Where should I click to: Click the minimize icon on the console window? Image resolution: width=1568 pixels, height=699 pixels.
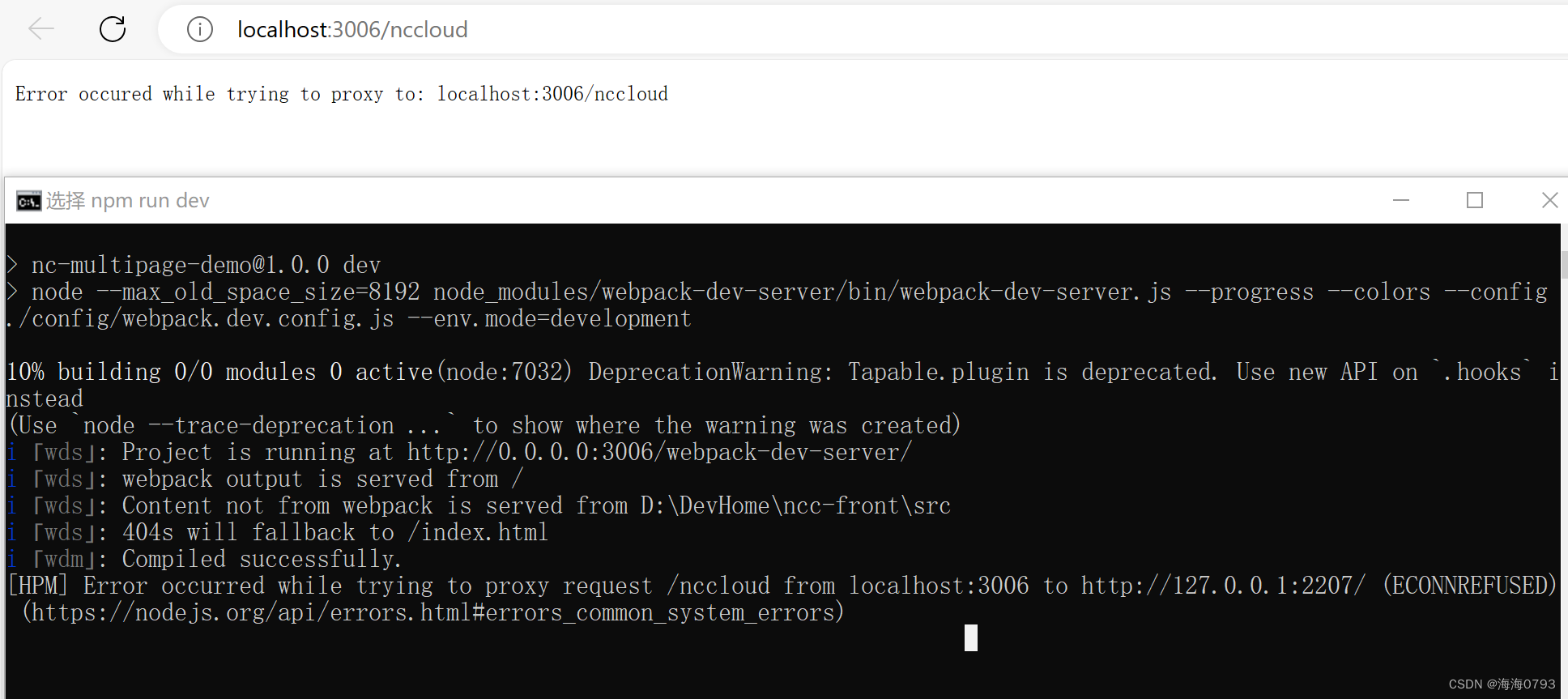point(1401,200)
